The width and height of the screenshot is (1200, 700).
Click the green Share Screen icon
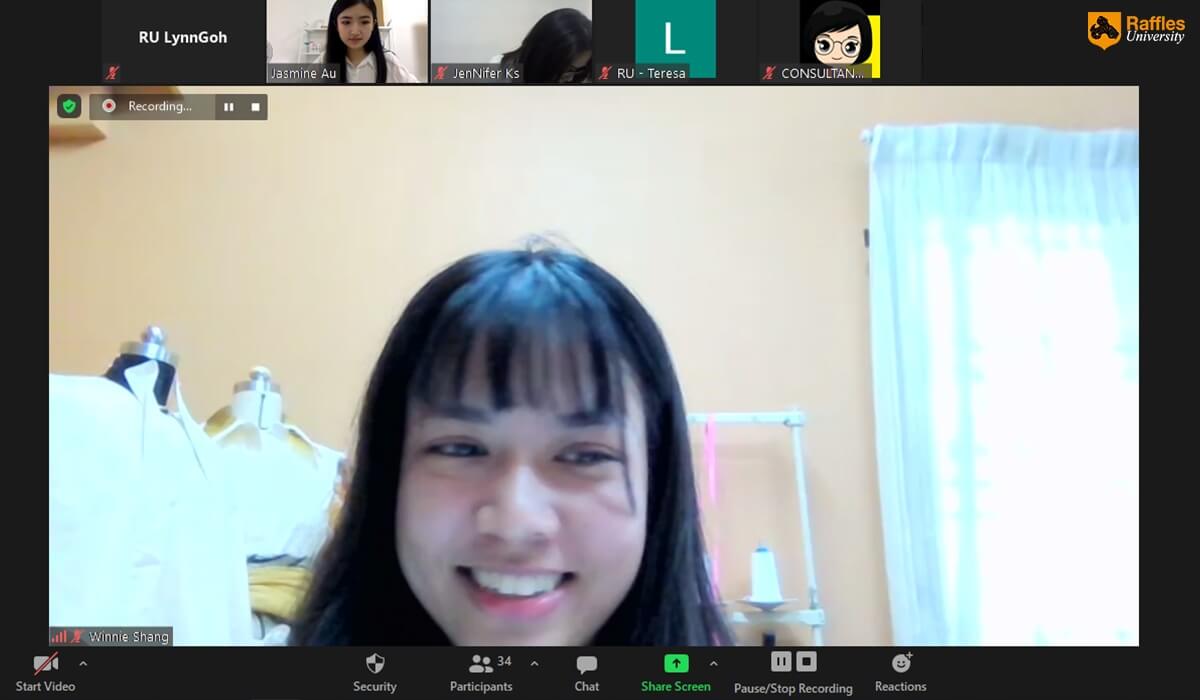point(676,663)
